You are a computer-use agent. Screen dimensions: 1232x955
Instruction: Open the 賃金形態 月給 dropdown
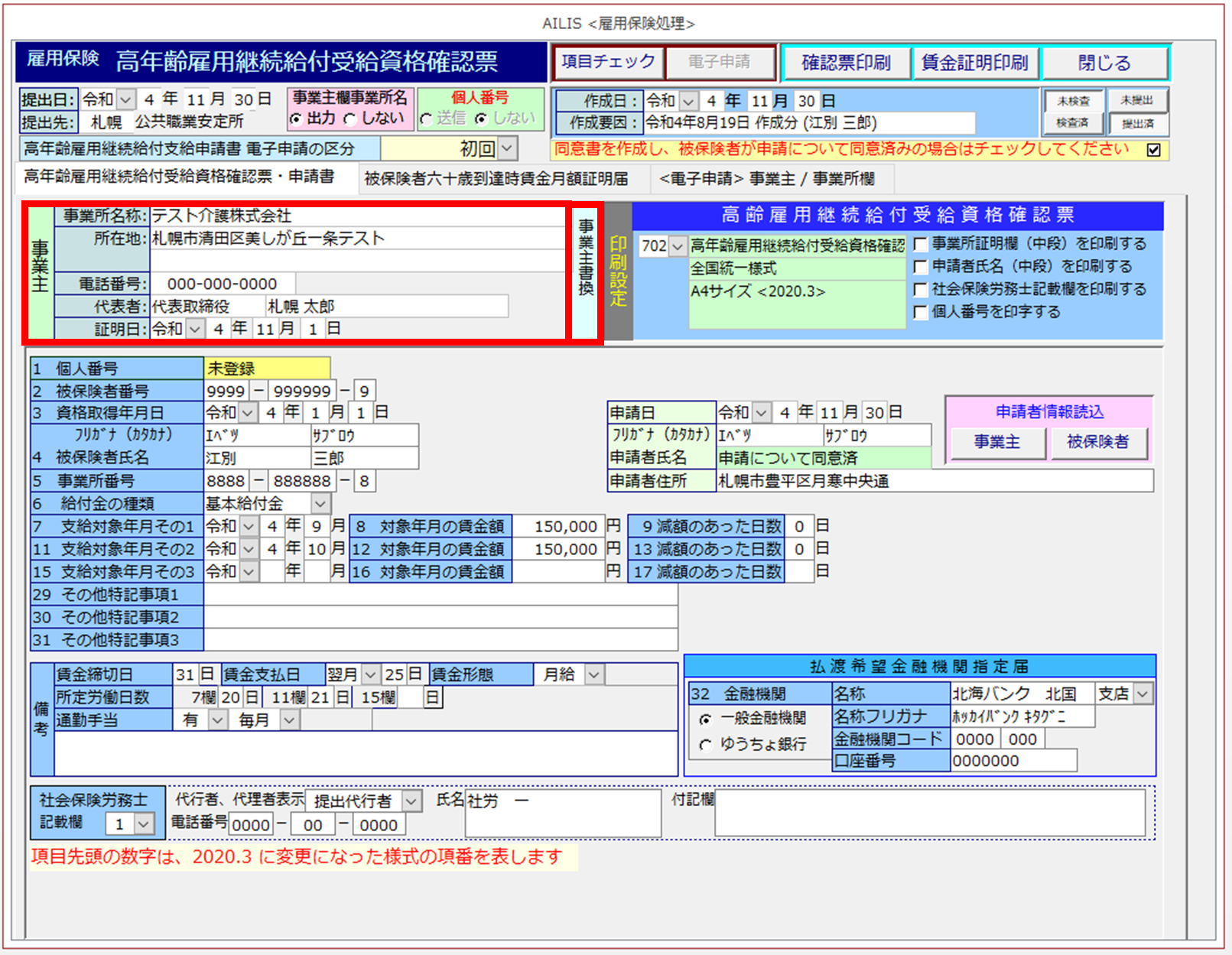[593, 675]
